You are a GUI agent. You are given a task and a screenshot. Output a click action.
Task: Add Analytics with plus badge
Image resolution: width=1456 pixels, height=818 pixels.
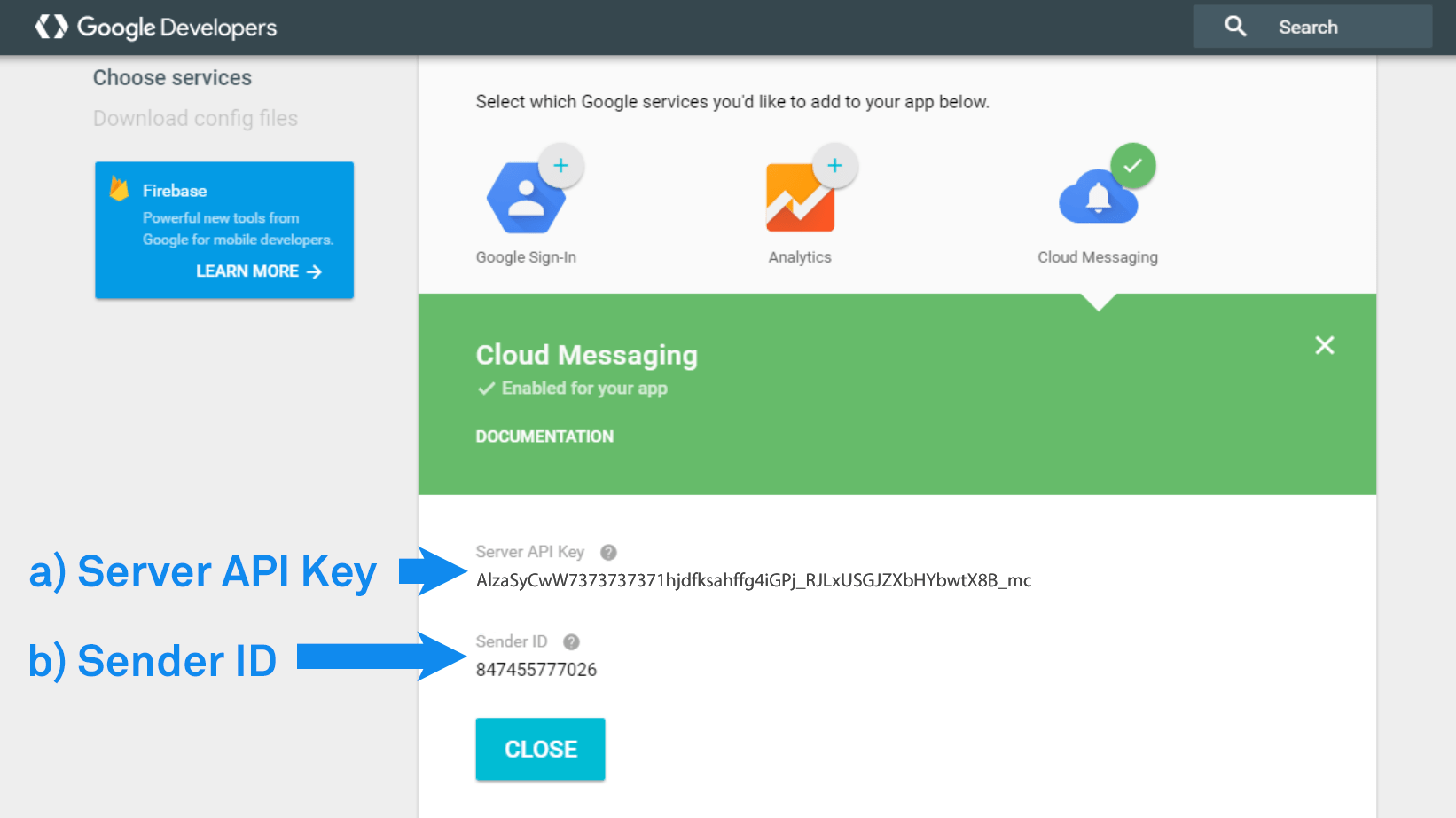tap(834, 166)
